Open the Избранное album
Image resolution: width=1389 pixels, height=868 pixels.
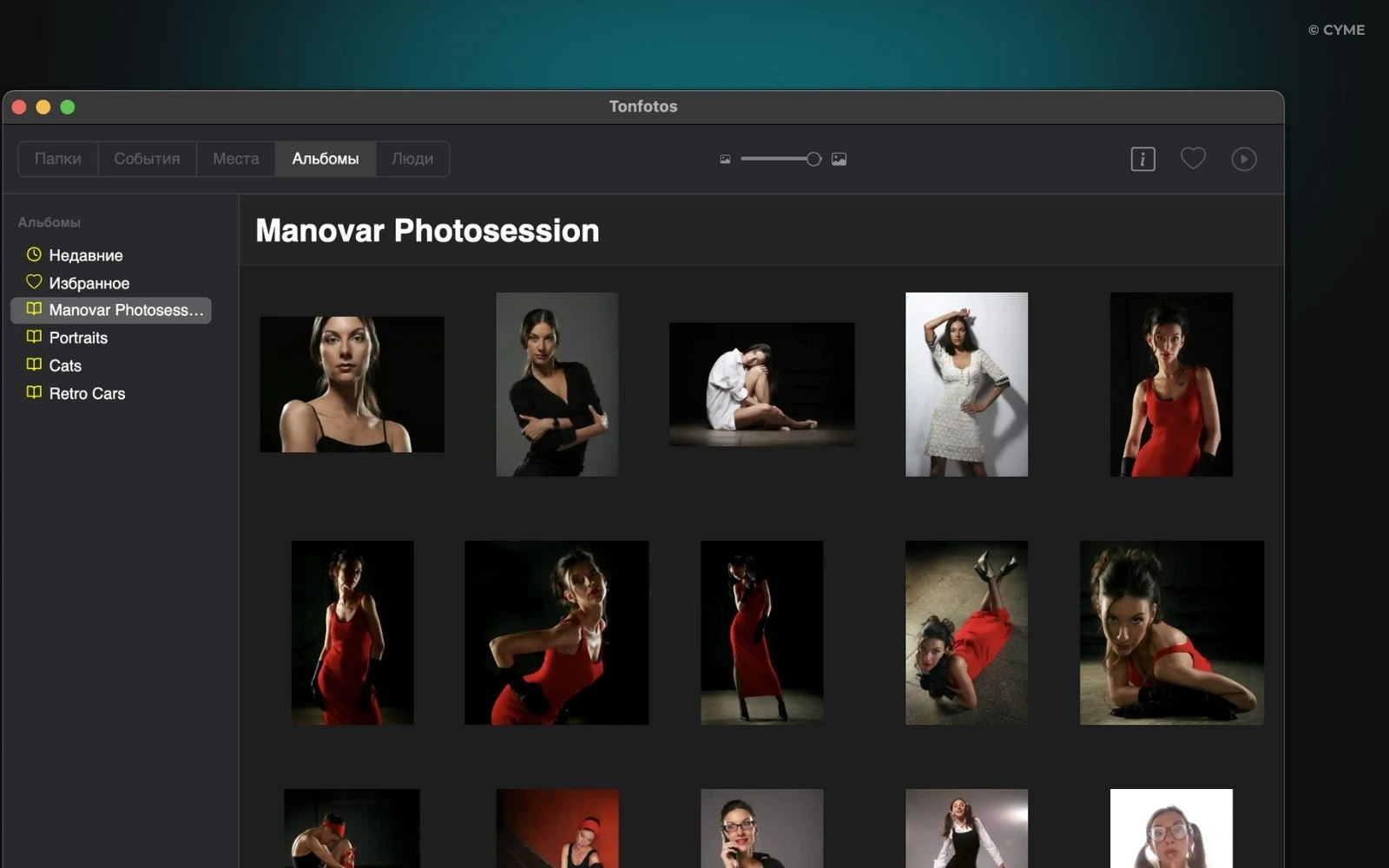click(111, 283)
